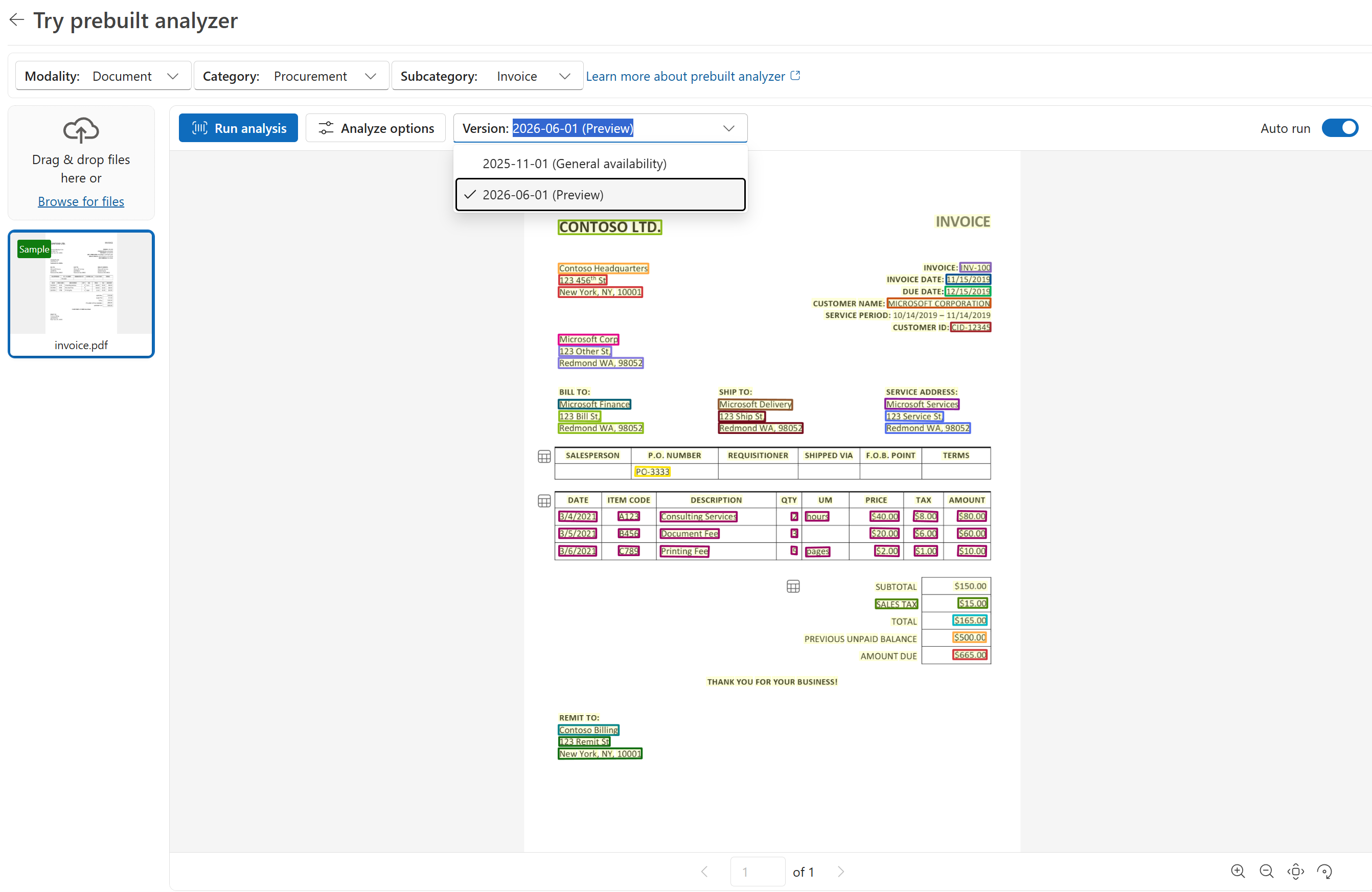Open Analyze options

pyautogui.click(x=376, y=128)
